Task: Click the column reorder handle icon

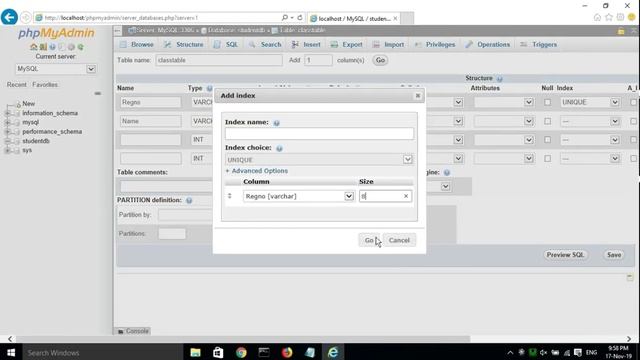Action: pos(230,196)
